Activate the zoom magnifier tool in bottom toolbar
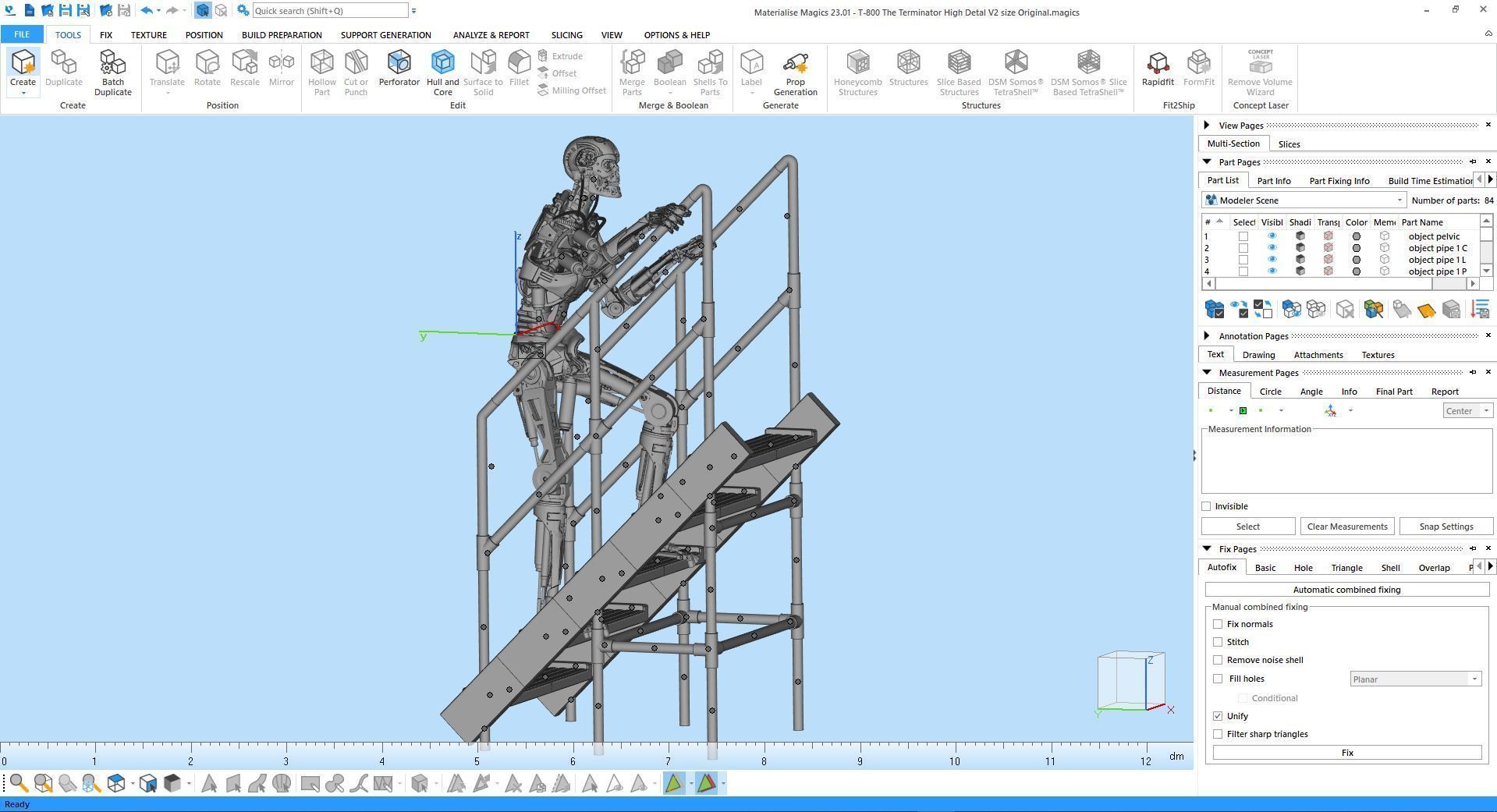The image size is (1497, 812). pyautogui.click(x=19, y=783)
